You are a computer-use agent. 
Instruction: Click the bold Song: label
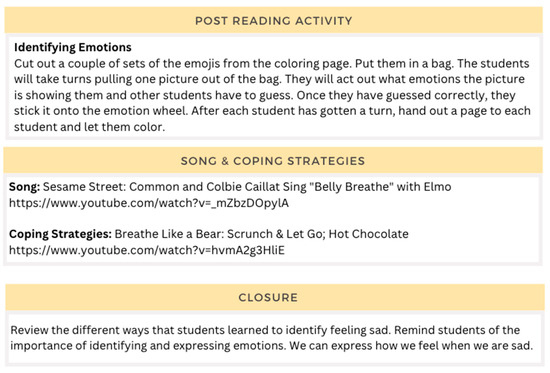[x=25, y=187]
